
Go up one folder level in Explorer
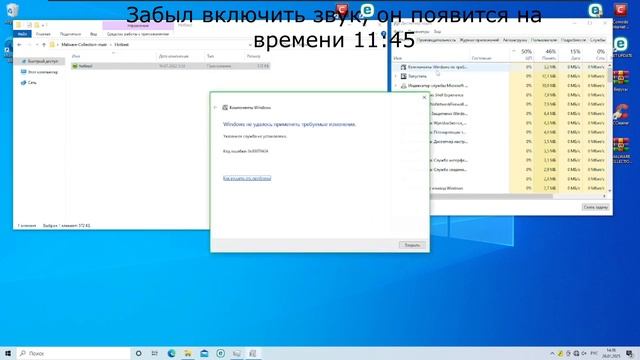[x=44, y=44]
